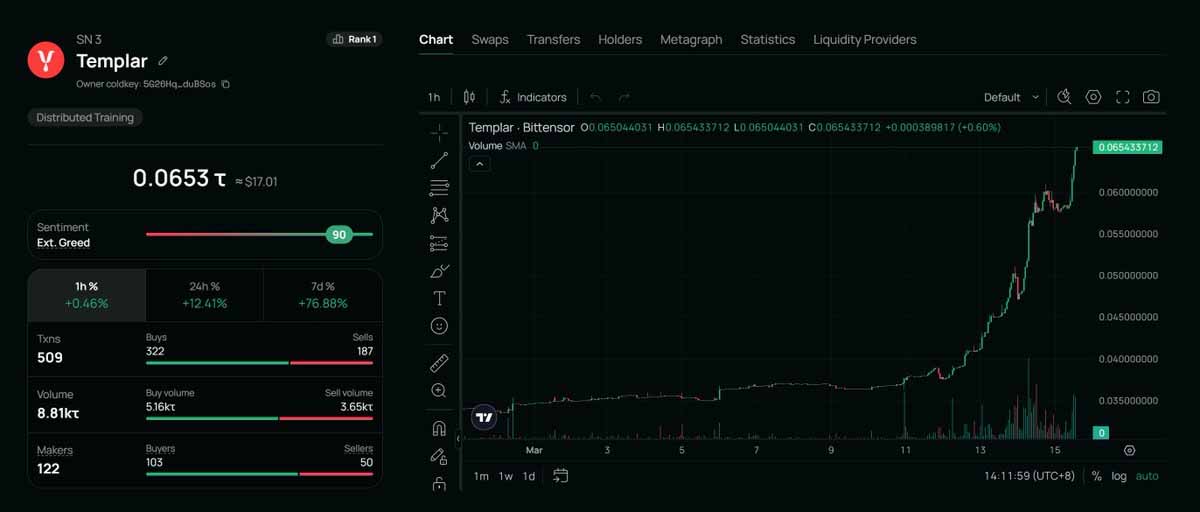The width and height of the screenshot is (1200, 512).
Task: Click the Templar subnet logo
Action: [x=45, y=60]
